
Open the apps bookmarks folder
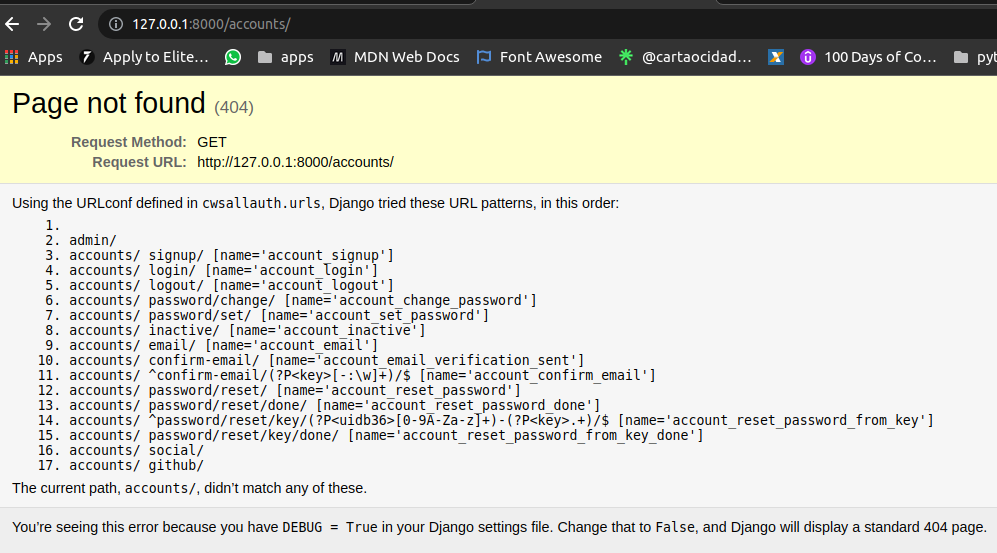click(x=285, y=57)
